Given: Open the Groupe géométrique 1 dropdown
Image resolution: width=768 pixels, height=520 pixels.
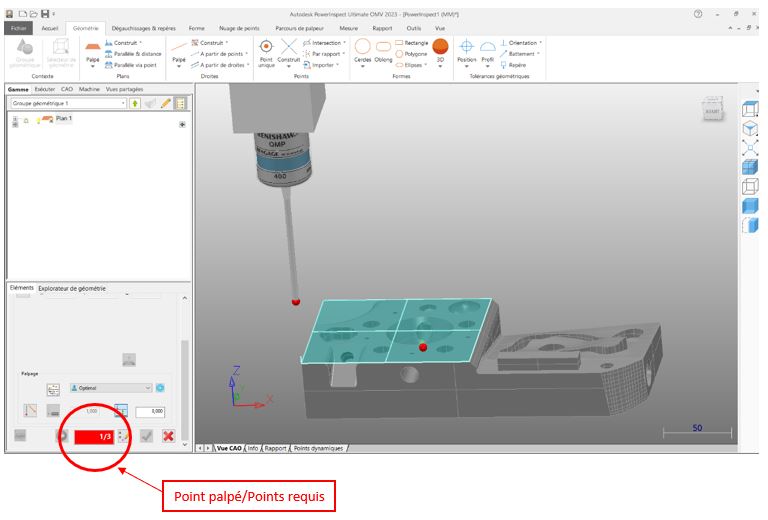Looking at the screenshot, I should point(123,103).
